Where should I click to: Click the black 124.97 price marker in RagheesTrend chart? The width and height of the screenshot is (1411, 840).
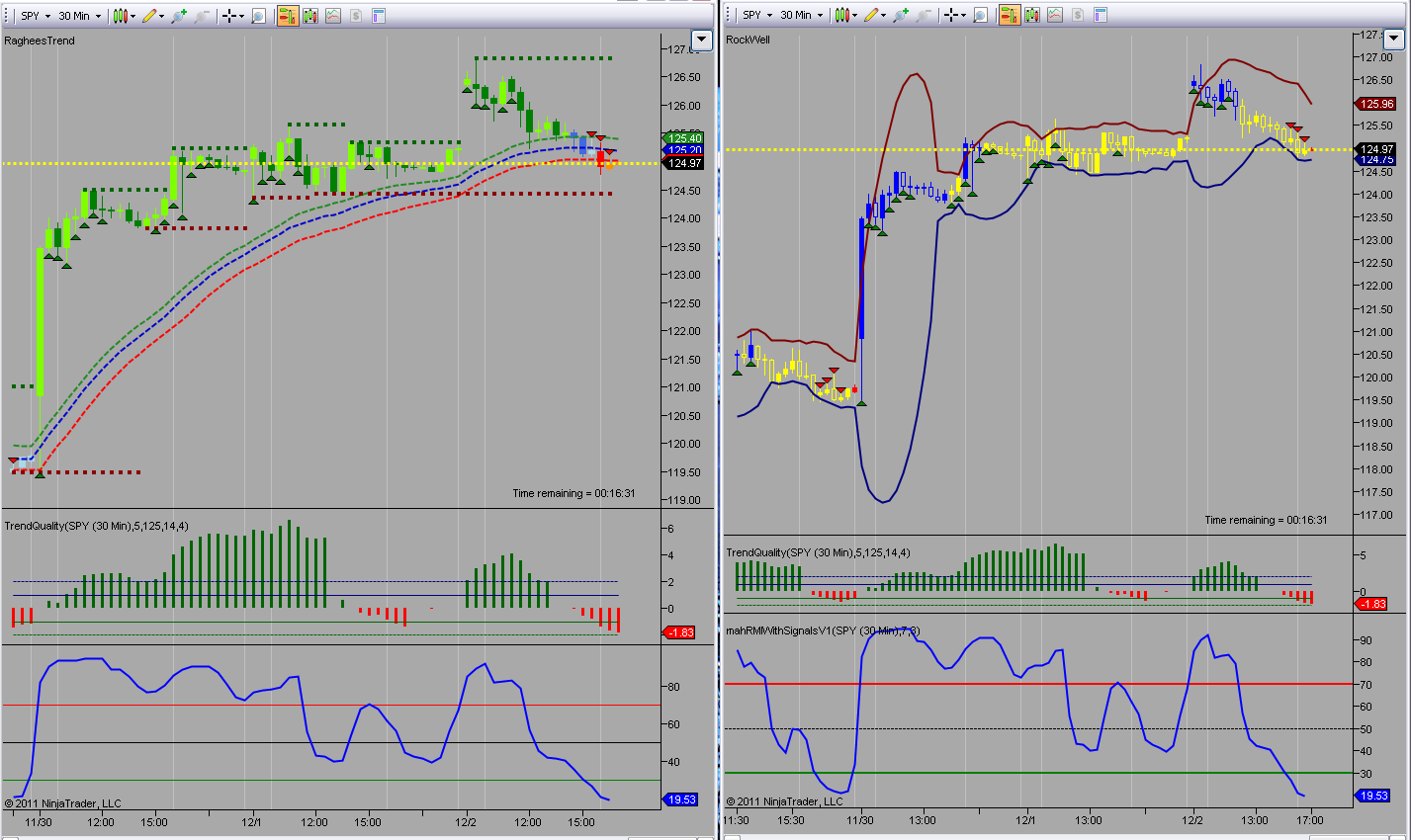[x=683, y=163]
